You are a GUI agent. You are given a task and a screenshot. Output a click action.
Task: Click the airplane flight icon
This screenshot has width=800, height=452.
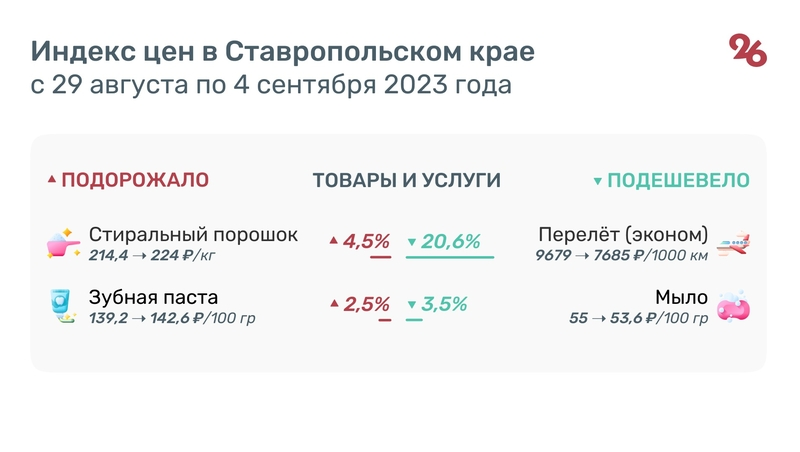pos(734,243)
